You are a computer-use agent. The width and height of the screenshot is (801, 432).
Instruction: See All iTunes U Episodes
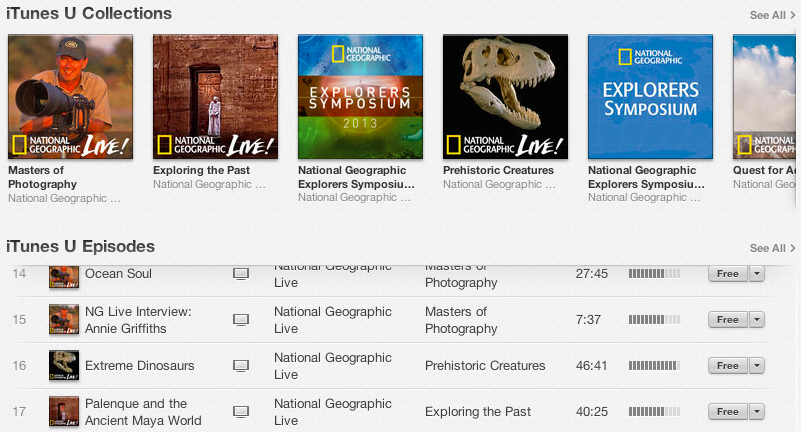pyautogui.click(x=772, y=248)
